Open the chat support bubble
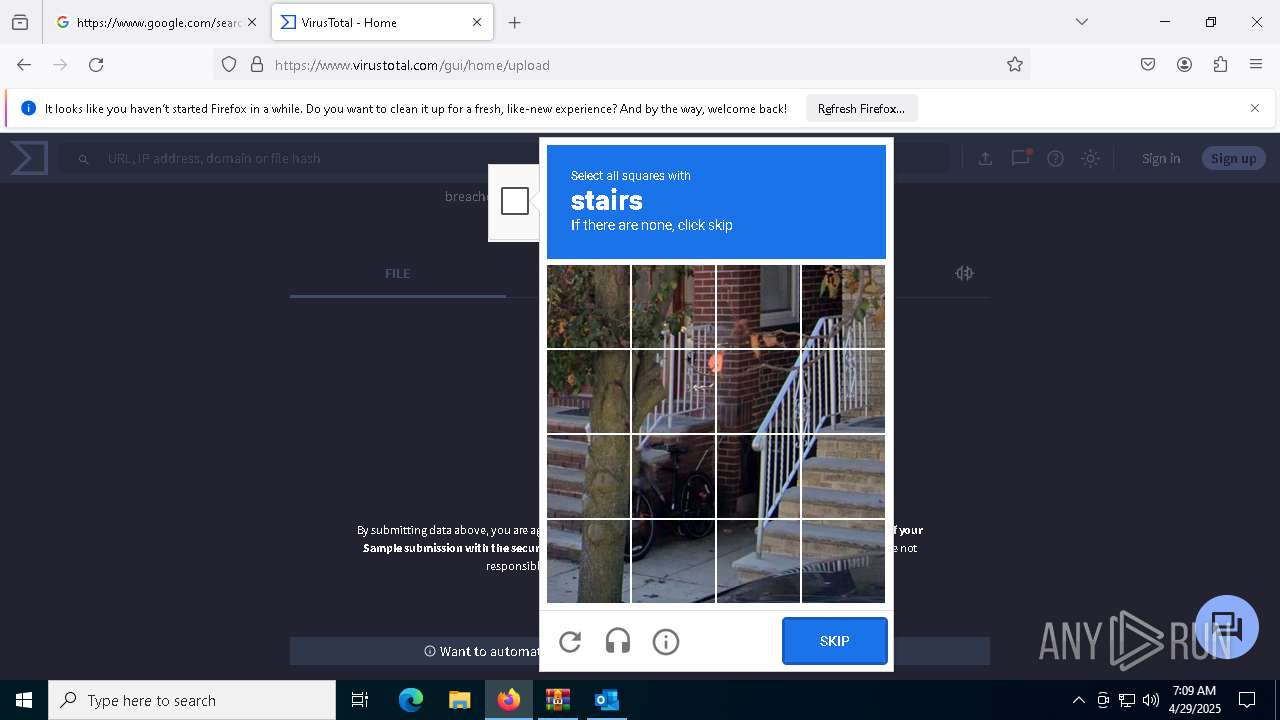 point(1227,627)
